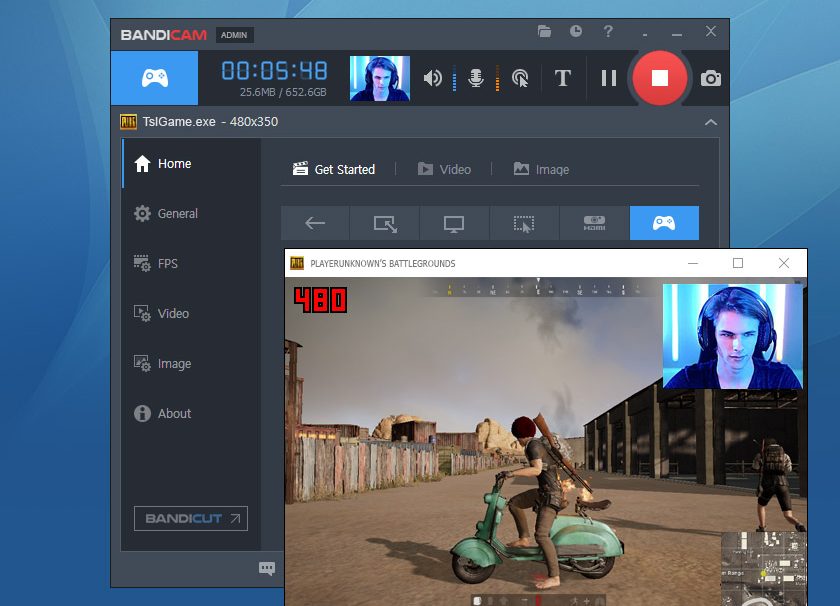Select fullscreen recording mode

tap(454, 223)
